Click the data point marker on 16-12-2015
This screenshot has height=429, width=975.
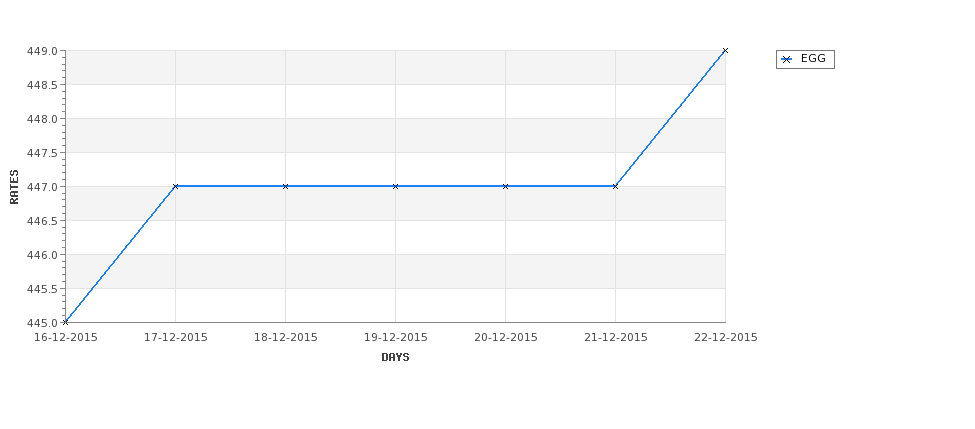coord(65,322)
